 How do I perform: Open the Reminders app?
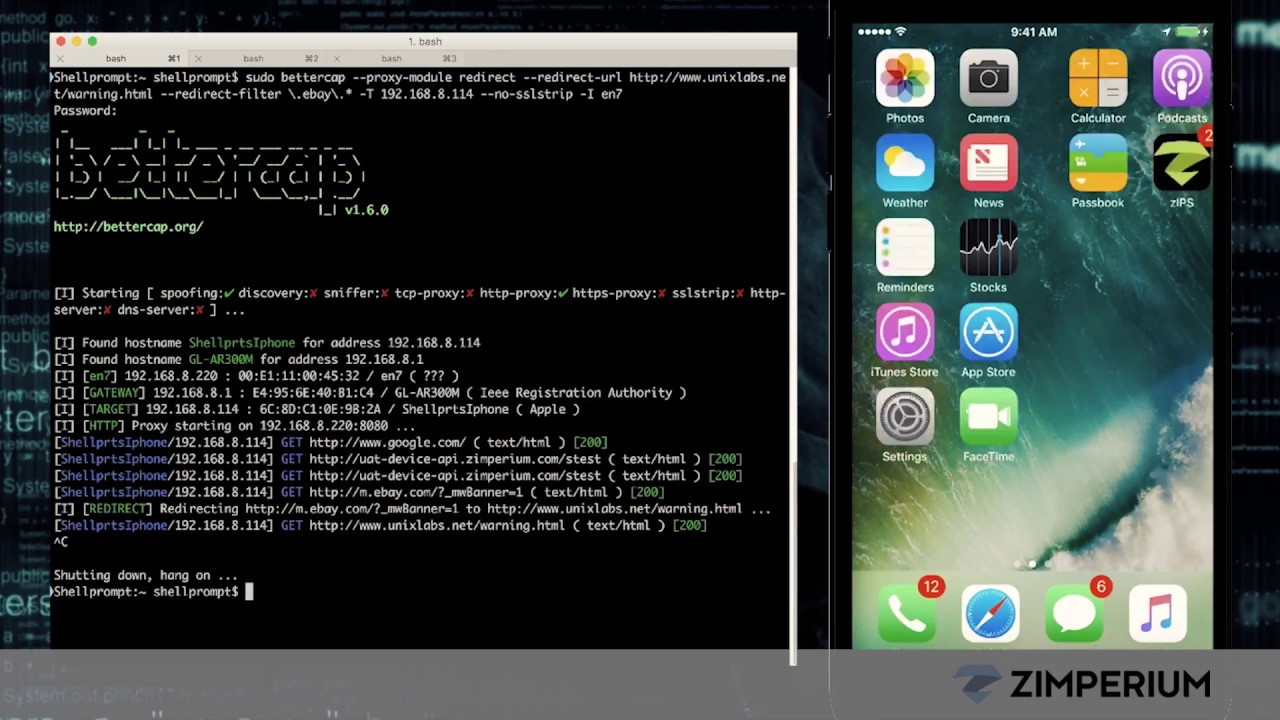pyautogui.click(x=905, y=247)
